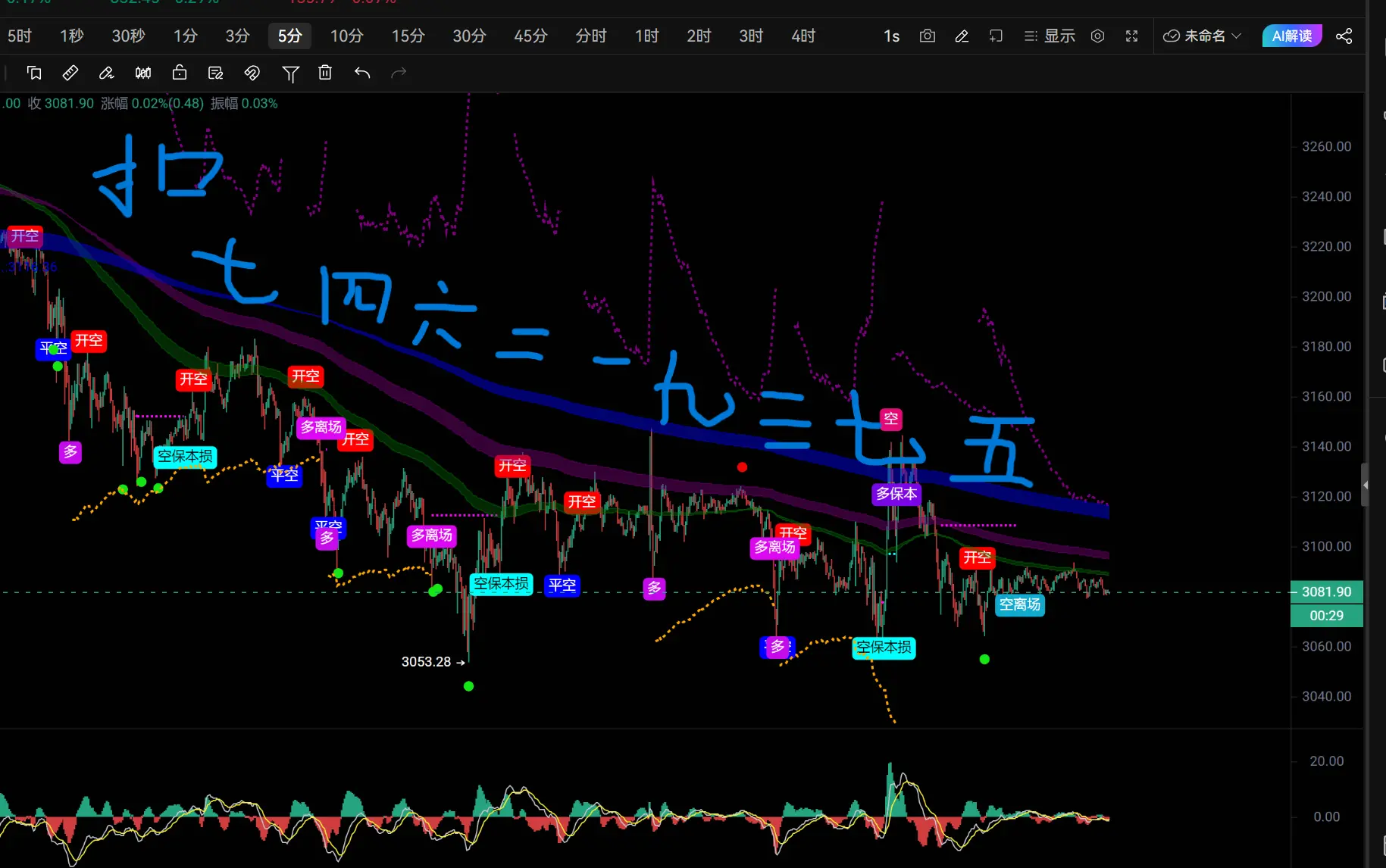Switch chart to the 3时 timeframe
This screenshot has height=868, width=1386.
point(752,36)
